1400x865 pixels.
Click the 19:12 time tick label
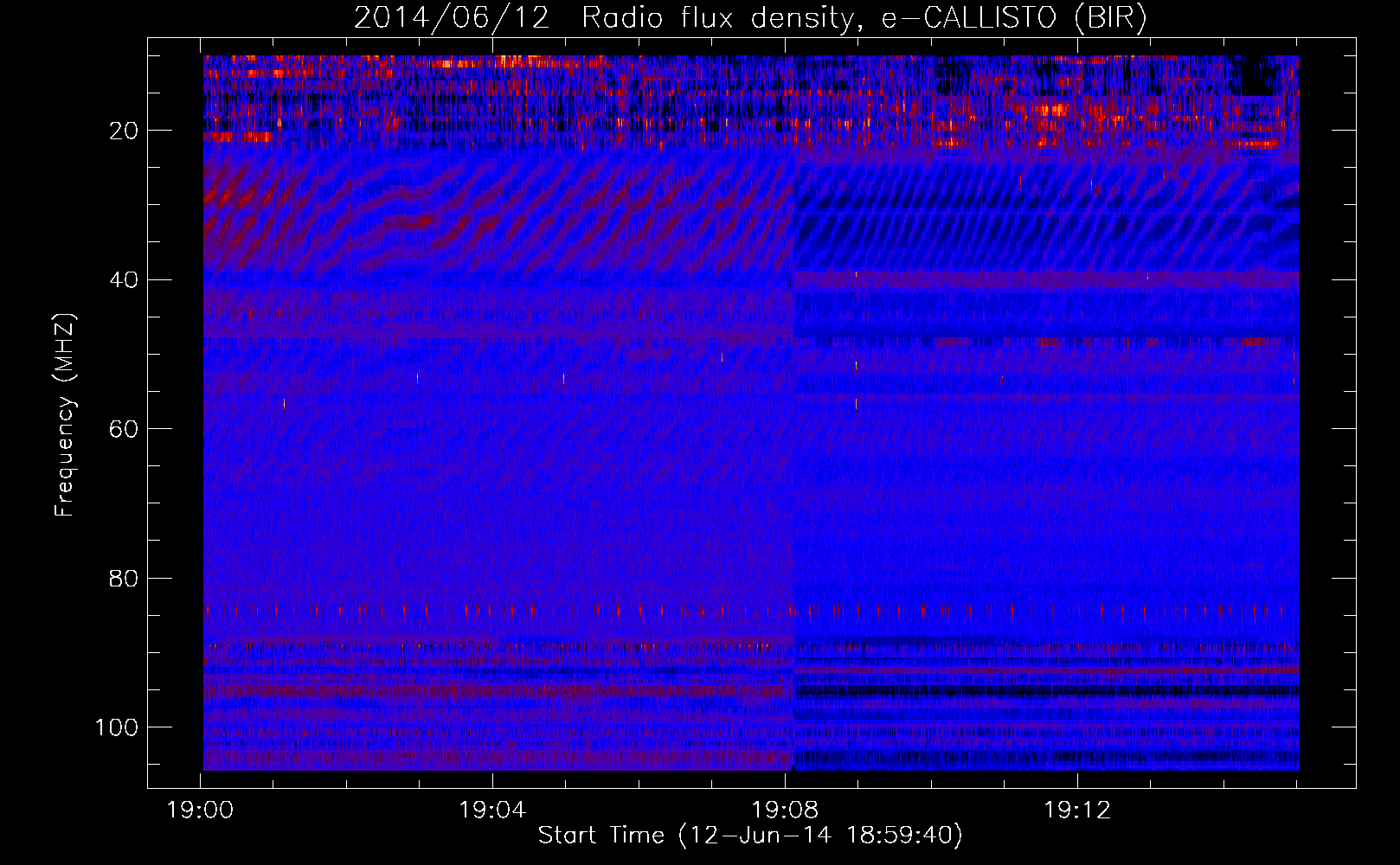click(1077, 811)
